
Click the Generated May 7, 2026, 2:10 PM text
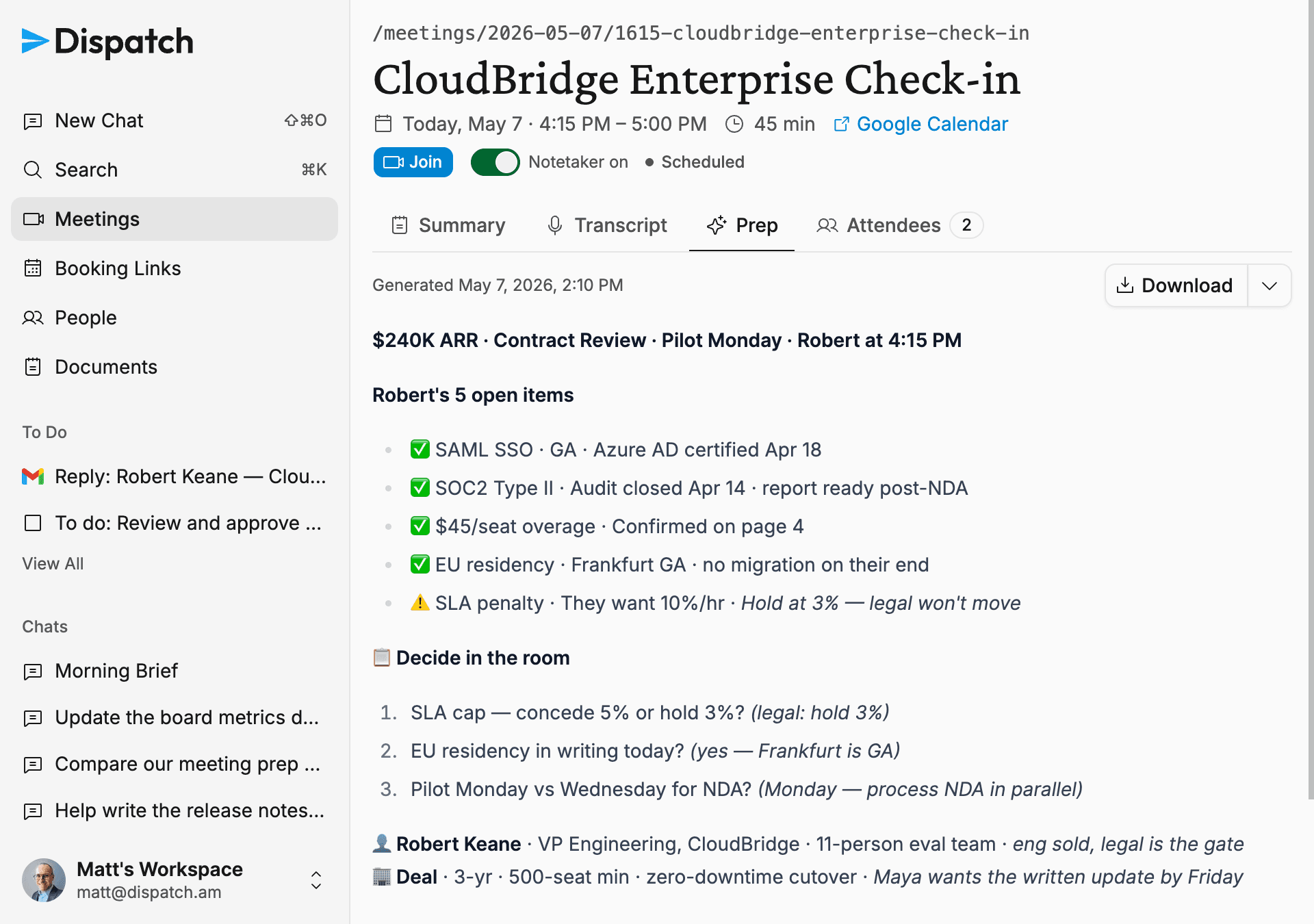tap(498, 285)
